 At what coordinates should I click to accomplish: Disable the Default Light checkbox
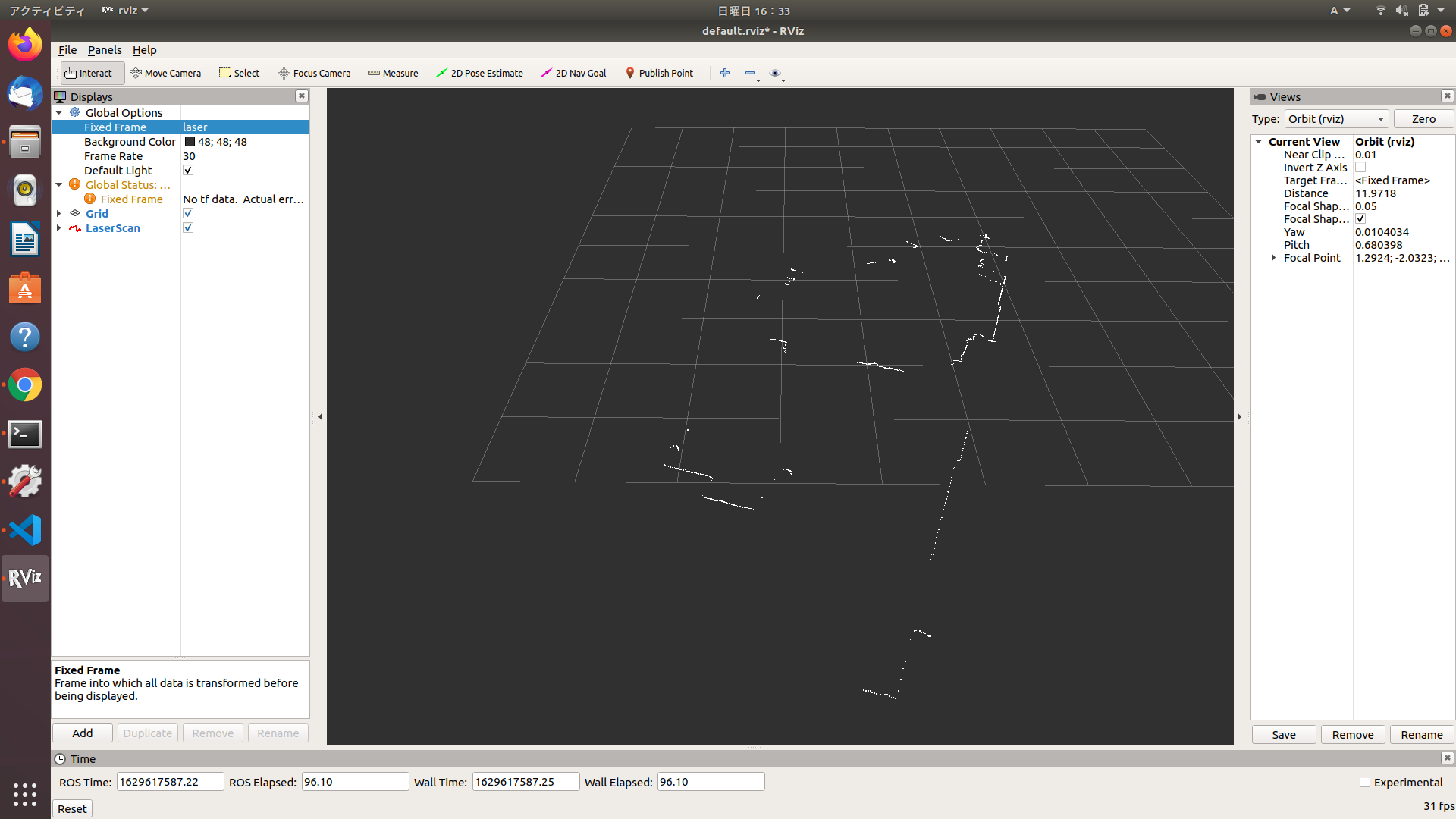point(187,170)
